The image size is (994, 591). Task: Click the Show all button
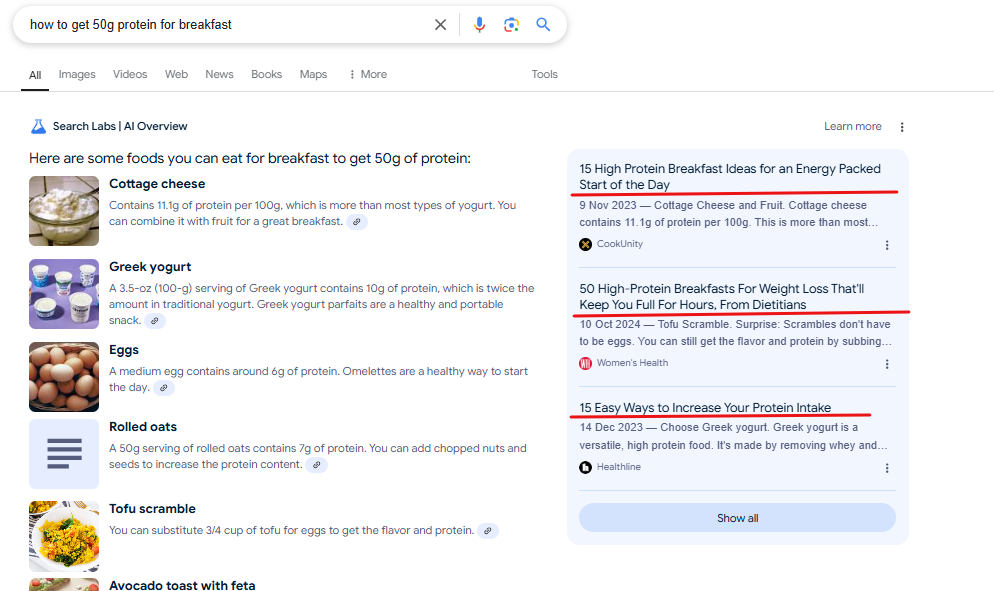(737, 517)
